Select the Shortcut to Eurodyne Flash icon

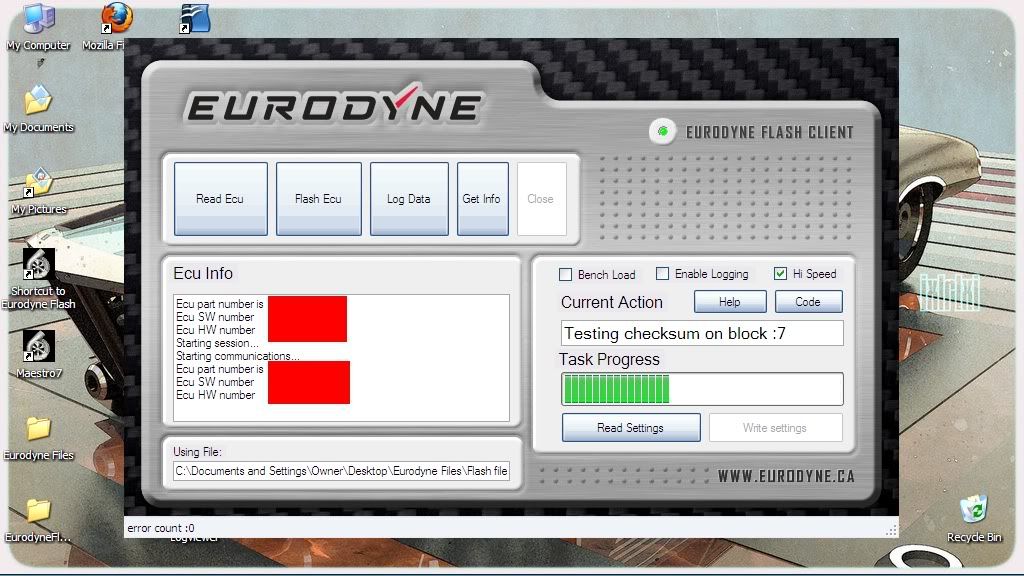[39, 264]
